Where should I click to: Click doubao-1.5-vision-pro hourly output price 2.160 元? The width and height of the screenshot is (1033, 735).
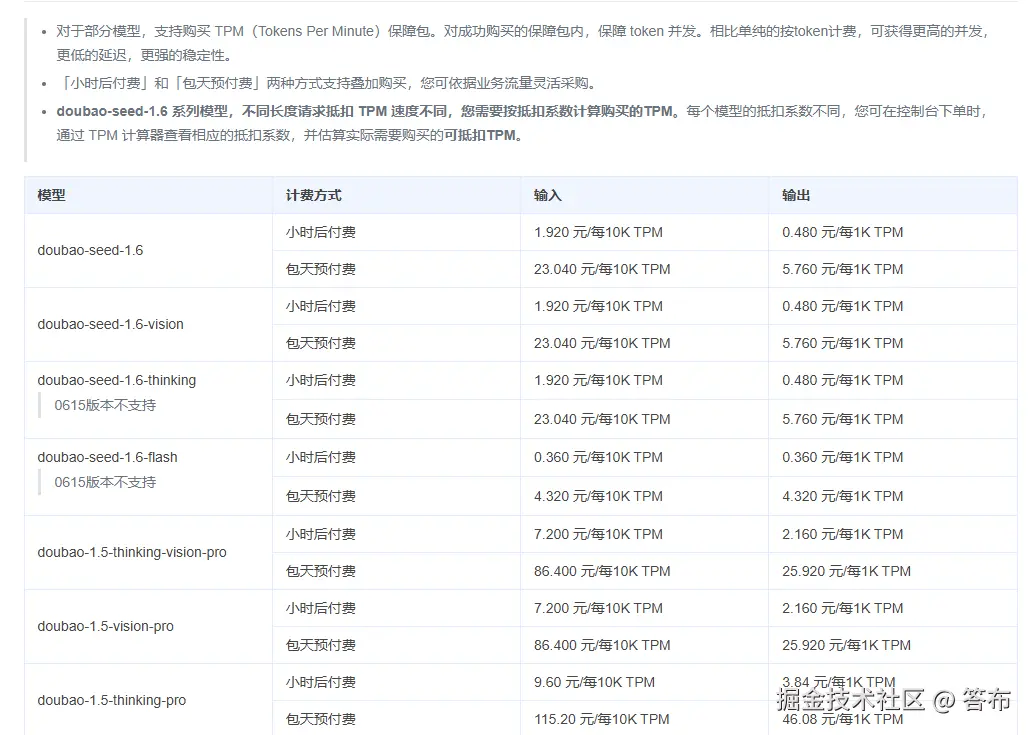[x=843, y=609]
